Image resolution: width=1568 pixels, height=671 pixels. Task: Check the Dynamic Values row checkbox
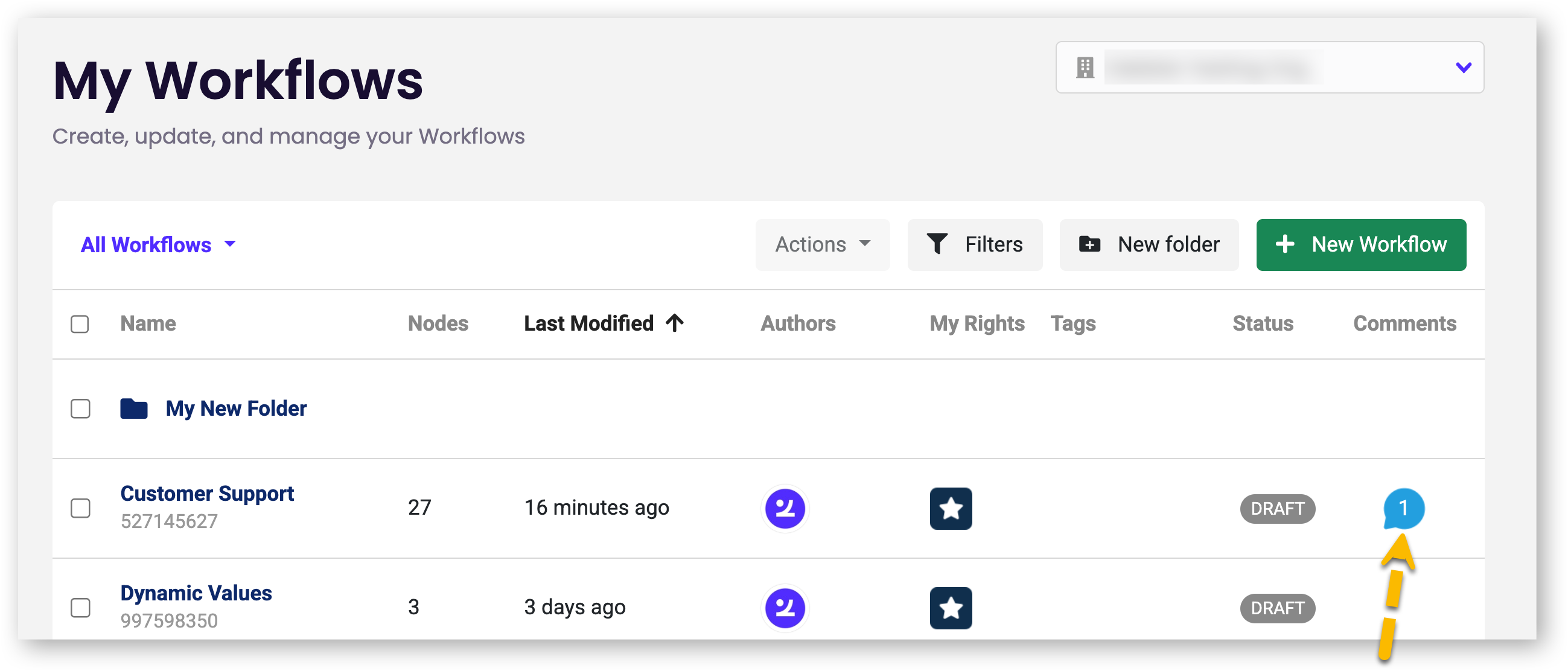(x=80, y=607)
